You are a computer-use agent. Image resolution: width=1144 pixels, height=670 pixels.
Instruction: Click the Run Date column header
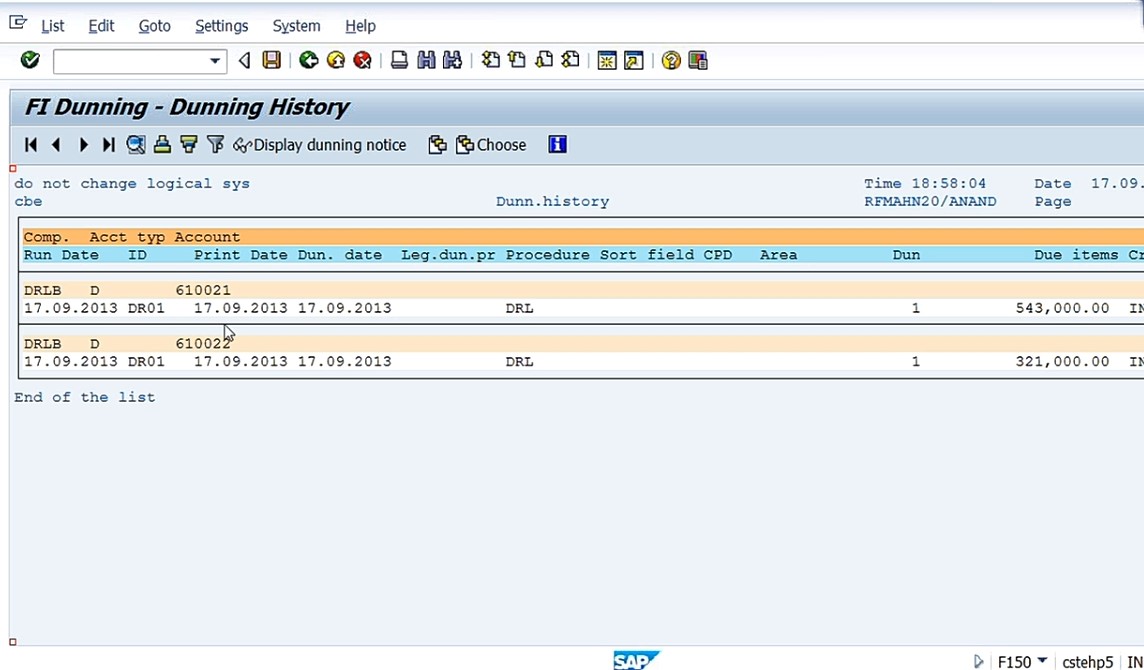[x=61, y=255]
